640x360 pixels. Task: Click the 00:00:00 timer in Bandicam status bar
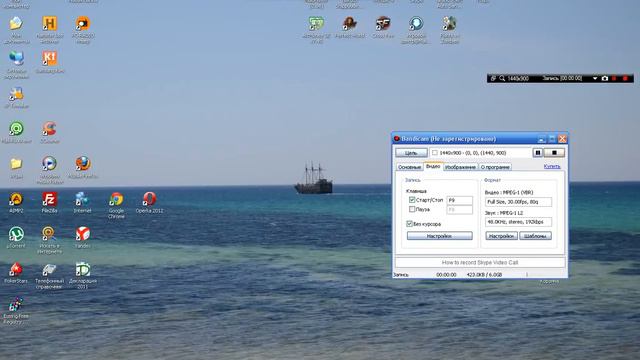click(446, 275)
